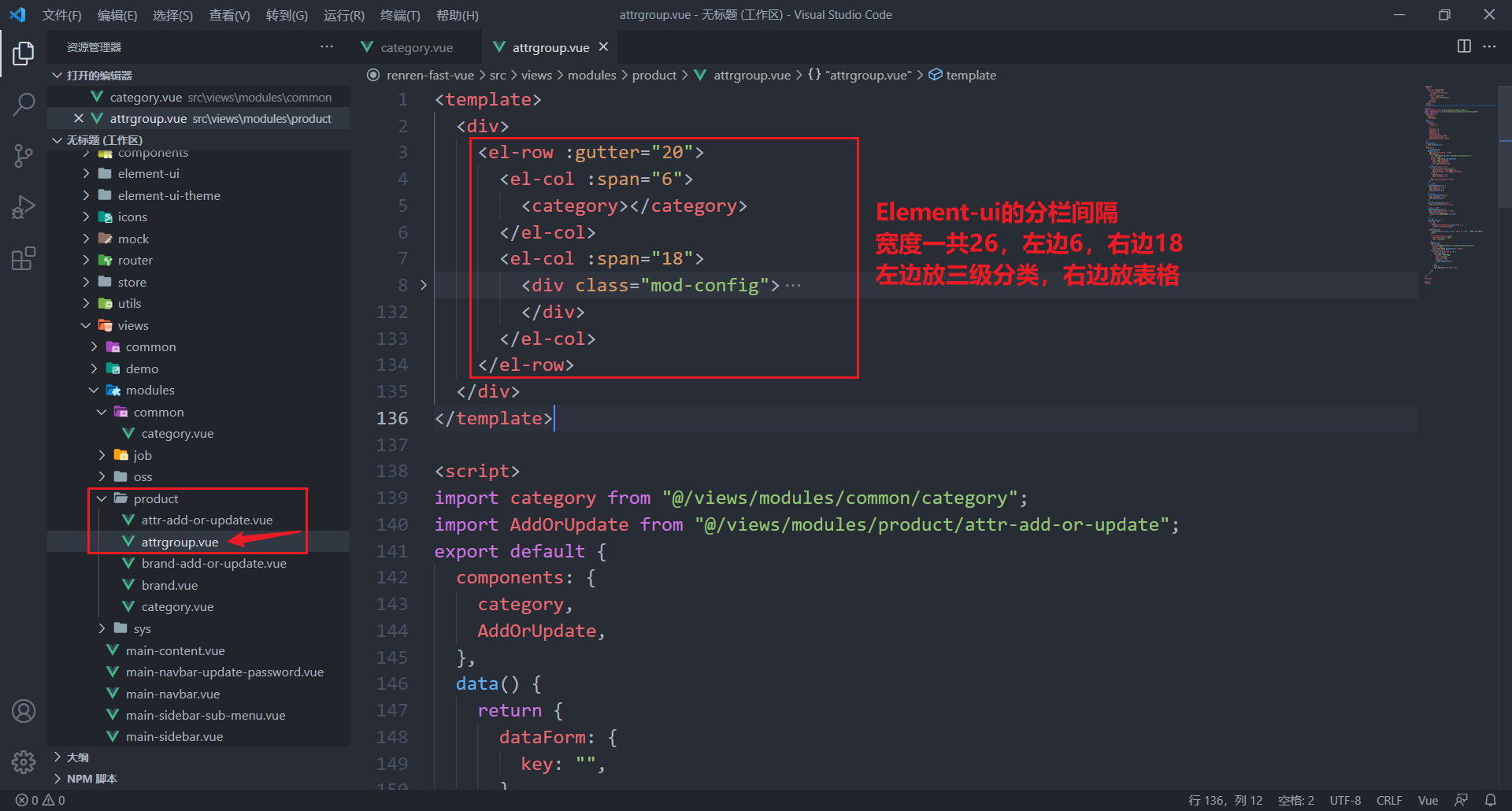Switch to the category.vue editor tab
This screenshot has width=1512, height=811.
415,47
